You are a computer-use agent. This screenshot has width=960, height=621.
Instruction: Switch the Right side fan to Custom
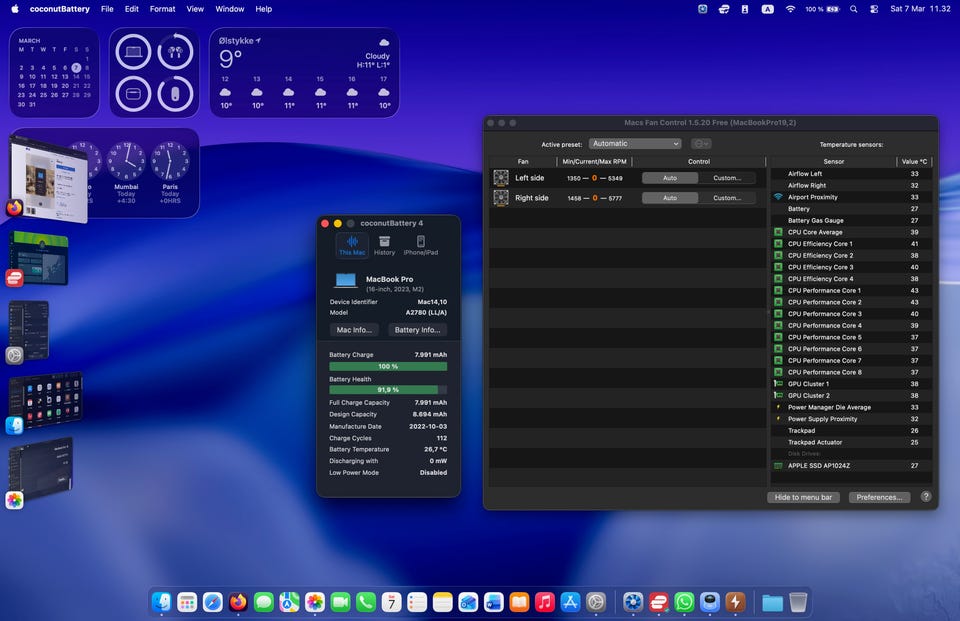click(x=727, y=198)
